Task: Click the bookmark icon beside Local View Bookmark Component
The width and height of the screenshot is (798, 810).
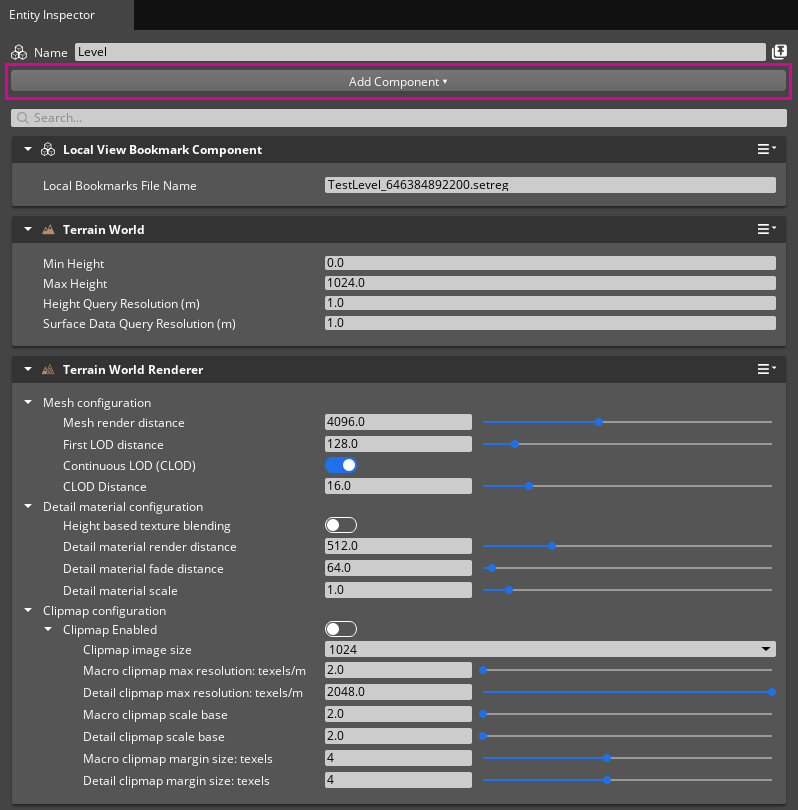Action: point(48,149)
